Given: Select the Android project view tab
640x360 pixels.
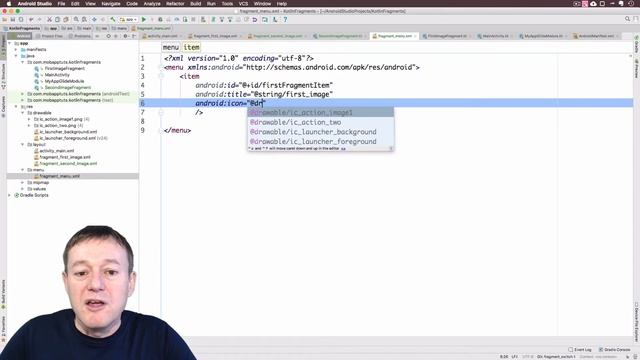Looking at the screenshot, I should (20, 36).
